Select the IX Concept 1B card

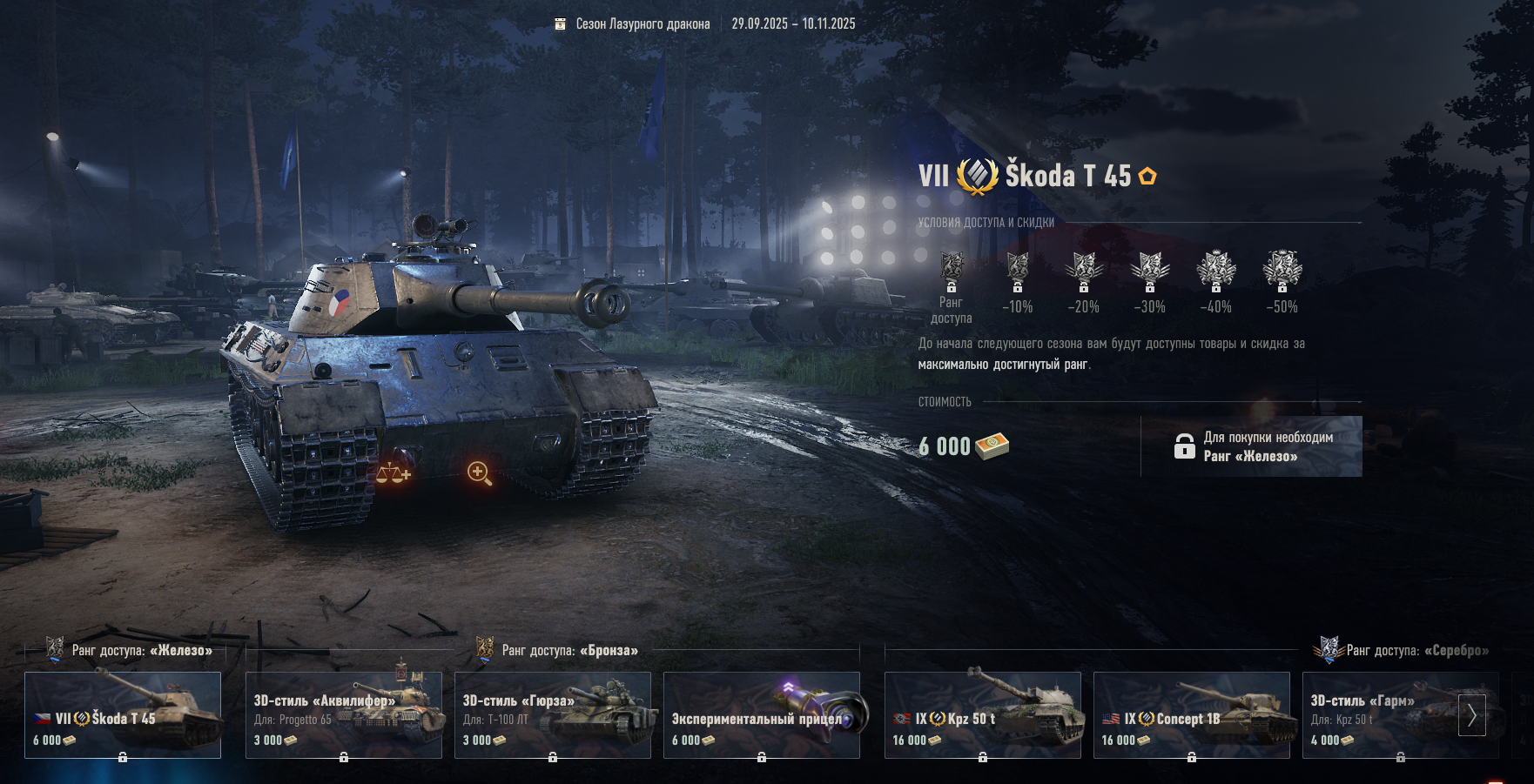pos(1192,714)
